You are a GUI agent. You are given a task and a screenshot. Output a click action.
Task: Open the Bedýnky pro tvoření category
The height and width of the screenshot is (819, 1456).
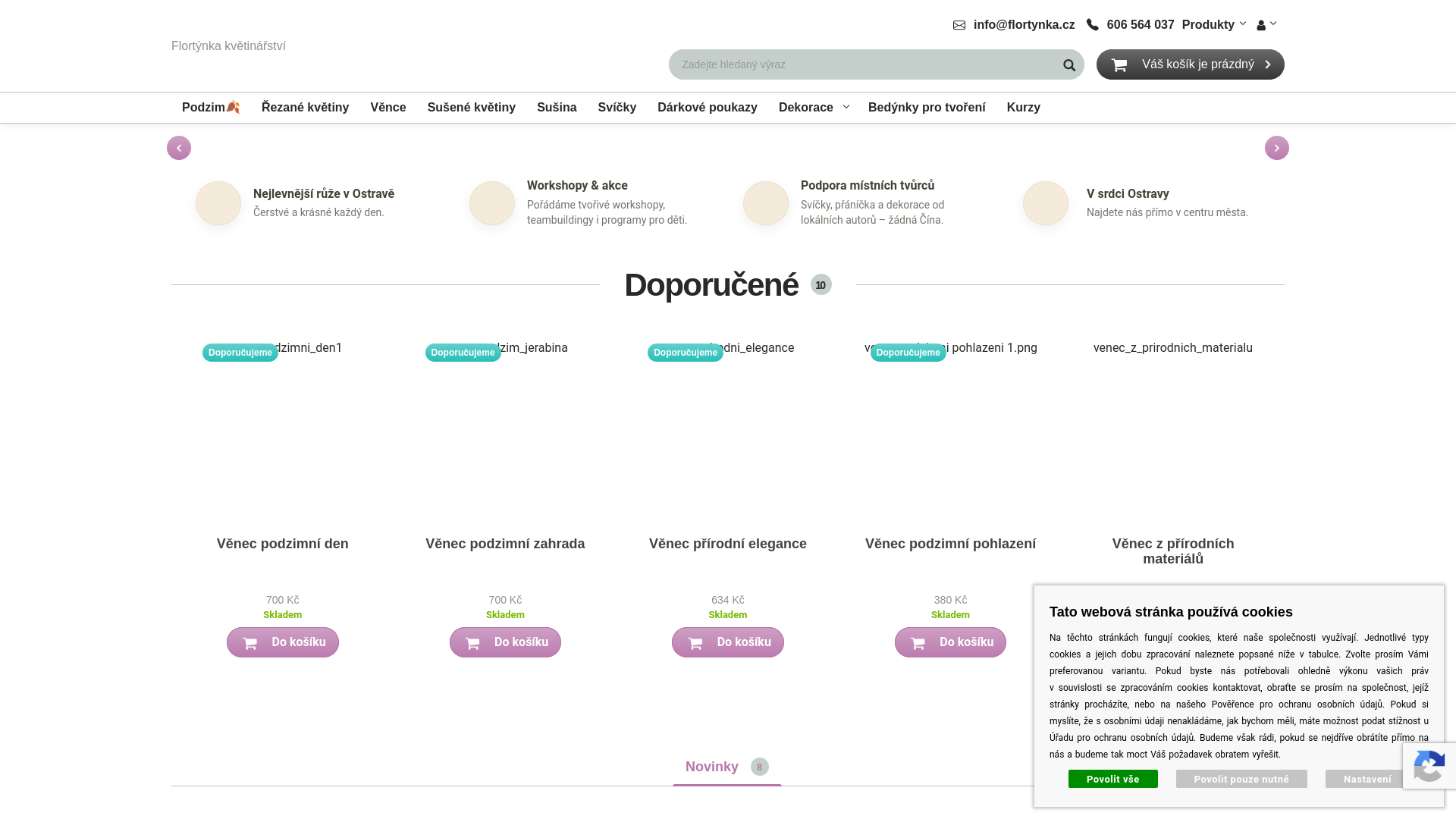(x=927, y=108)
